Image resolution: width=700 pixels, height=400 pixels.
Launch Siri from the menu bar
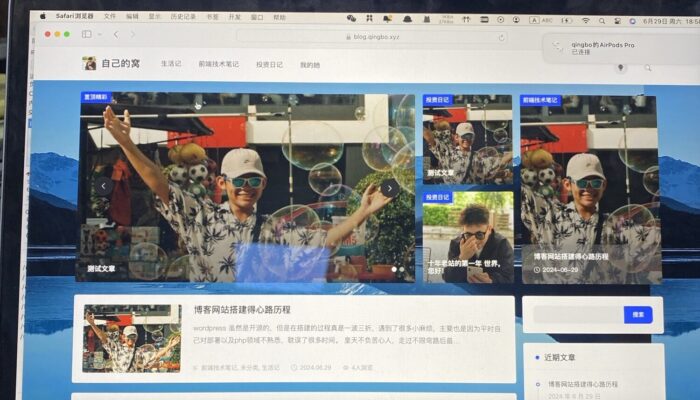(x=632, y=21)
